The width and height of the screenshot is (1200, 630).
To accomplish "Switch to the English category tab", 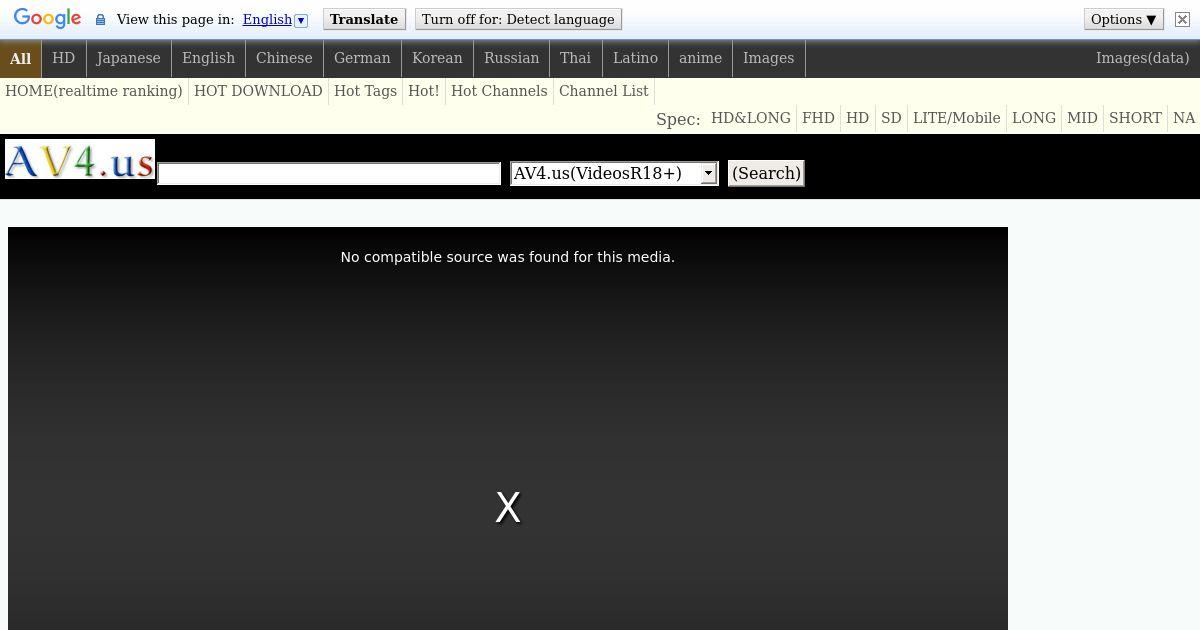I will click(208, 58).
